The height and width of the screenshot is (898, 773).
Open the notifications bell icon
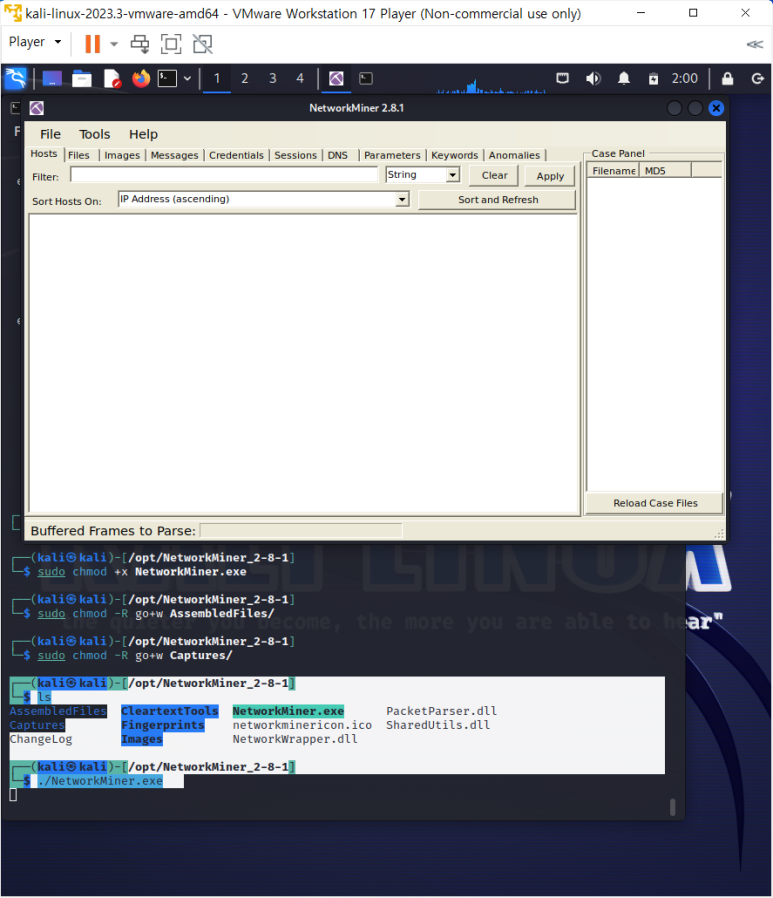pos(624,78)
